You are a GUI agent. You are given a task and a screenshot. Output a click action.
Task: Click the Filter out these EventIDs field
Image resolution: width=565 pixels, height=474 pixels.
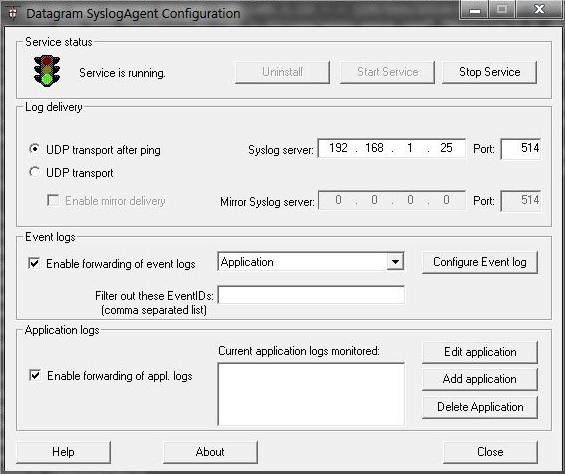[x=311, y=295]
